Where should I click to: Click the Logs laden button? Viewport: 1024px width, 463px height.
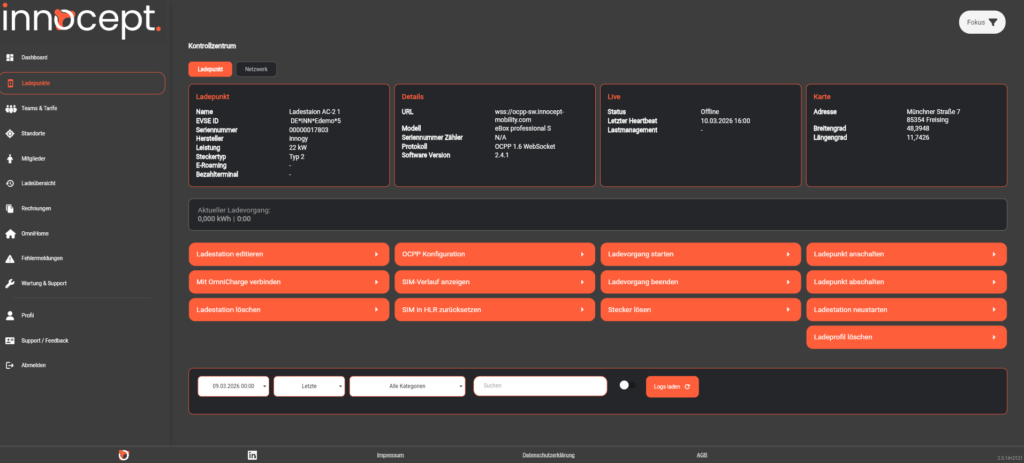click(x=672, y=386)
